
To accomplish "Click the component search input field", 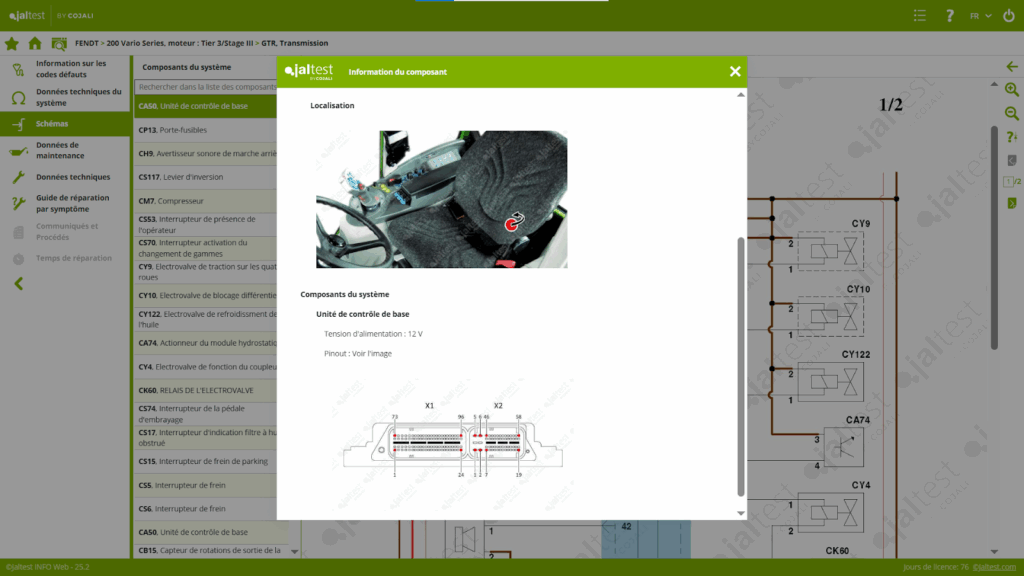I will [x=205, y=87].
